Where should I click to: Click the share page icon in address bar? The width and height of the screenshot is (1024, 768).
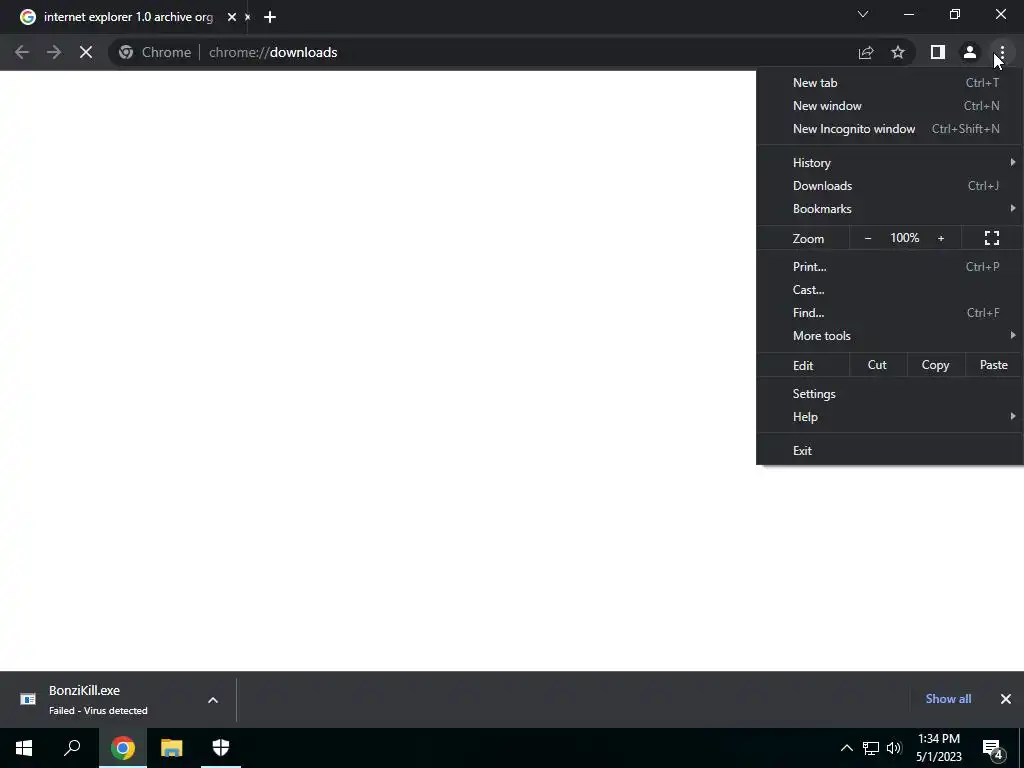[x=866, y=52]
